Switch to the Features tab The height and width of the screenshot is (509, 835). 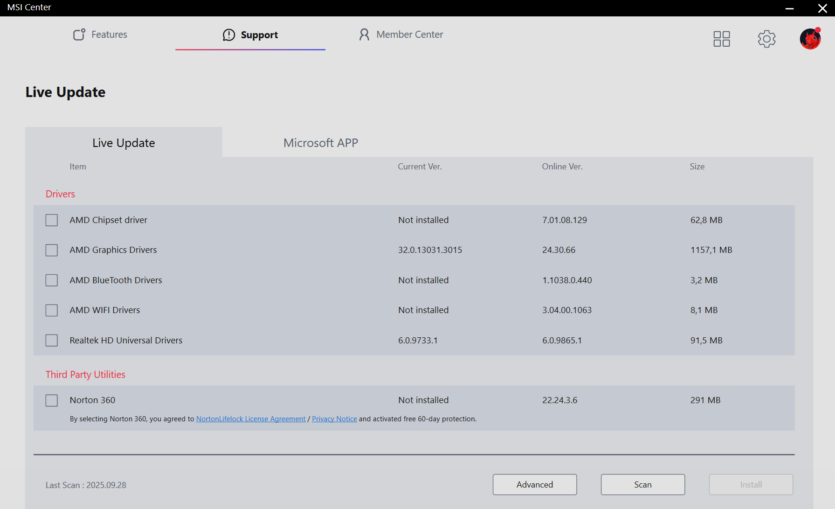100,35
